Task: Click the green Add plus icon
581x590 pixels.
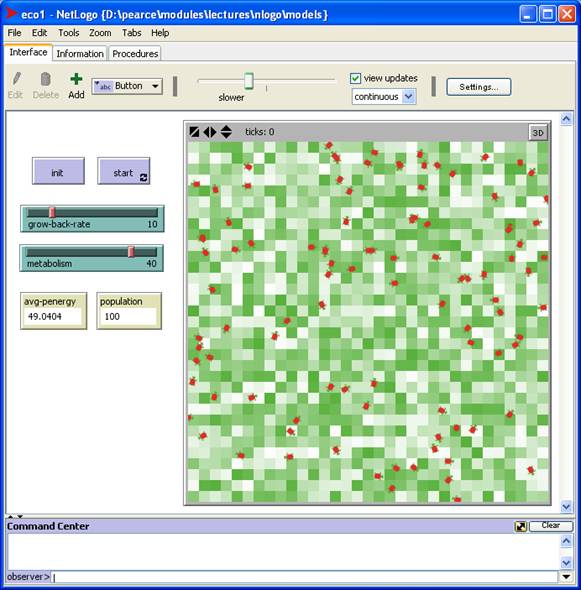Action: point(76,79)
